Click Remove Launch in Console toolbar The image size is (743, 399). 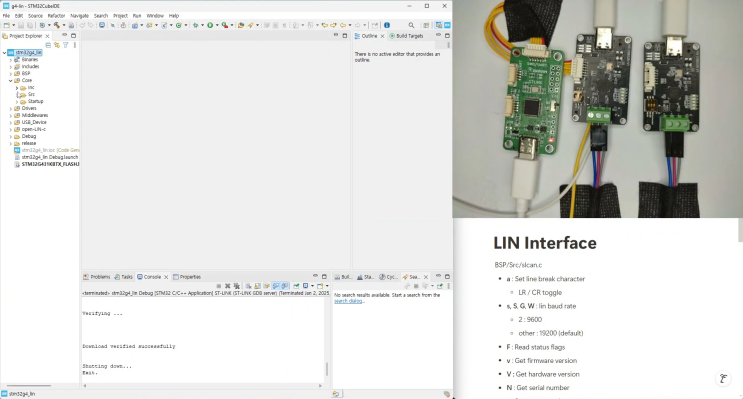(227, 286)
